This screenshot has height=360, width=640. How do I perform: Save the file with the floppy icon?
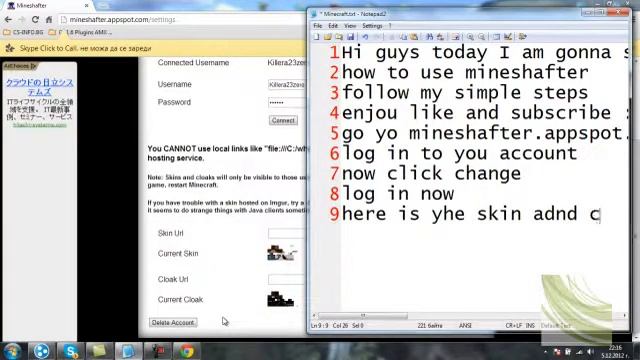tap(351, 37)
